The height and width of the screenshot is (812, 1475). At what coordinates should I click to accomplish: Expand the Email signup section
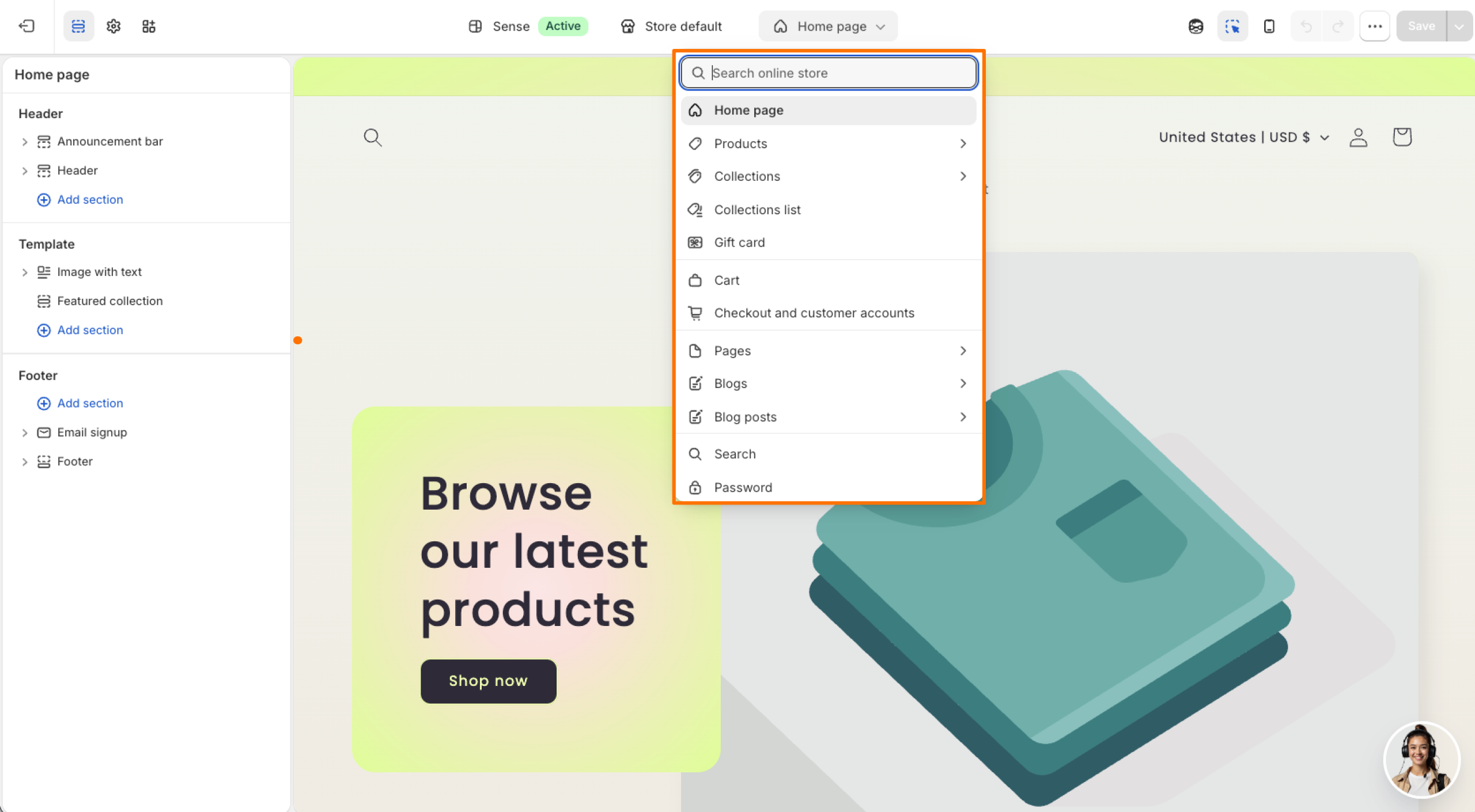[24, 432]
